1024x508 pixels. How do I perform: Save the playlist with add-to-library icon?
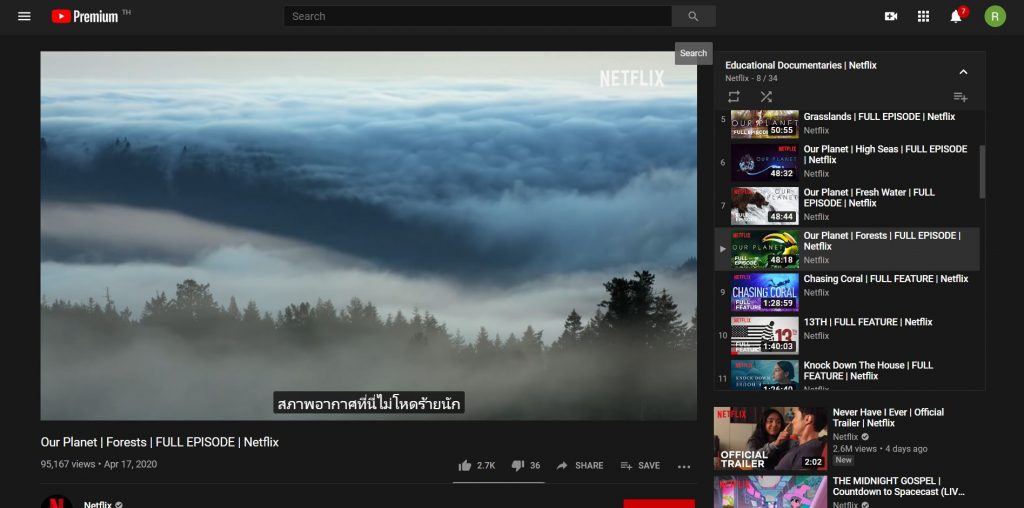pos(960,97)
